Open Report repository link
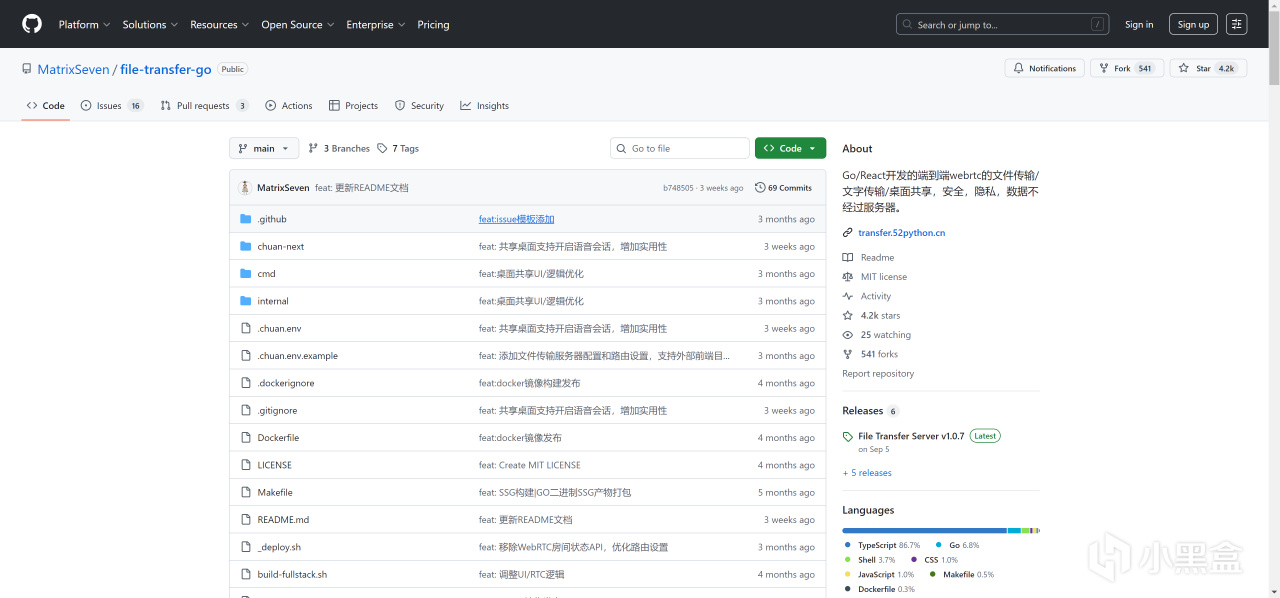The height and width of the screenshot is (598, 1280). [x=878, y=374]
